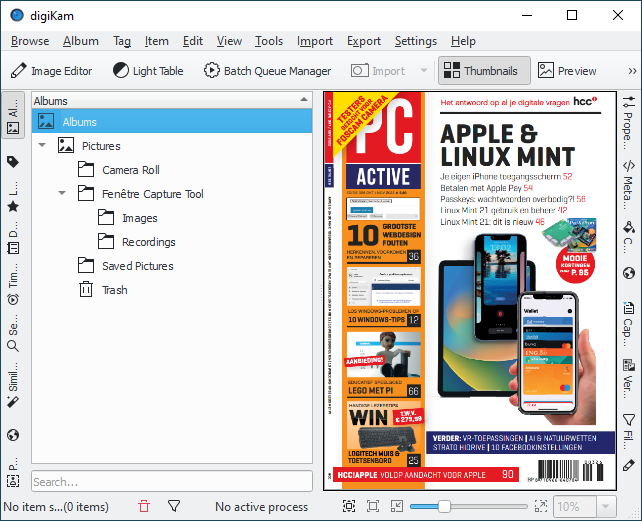The width and height of the screenshot is (642, 521).
Task: Select the Albums left sidebar tab
Action: pyautogui.click(x=13, y=116)
